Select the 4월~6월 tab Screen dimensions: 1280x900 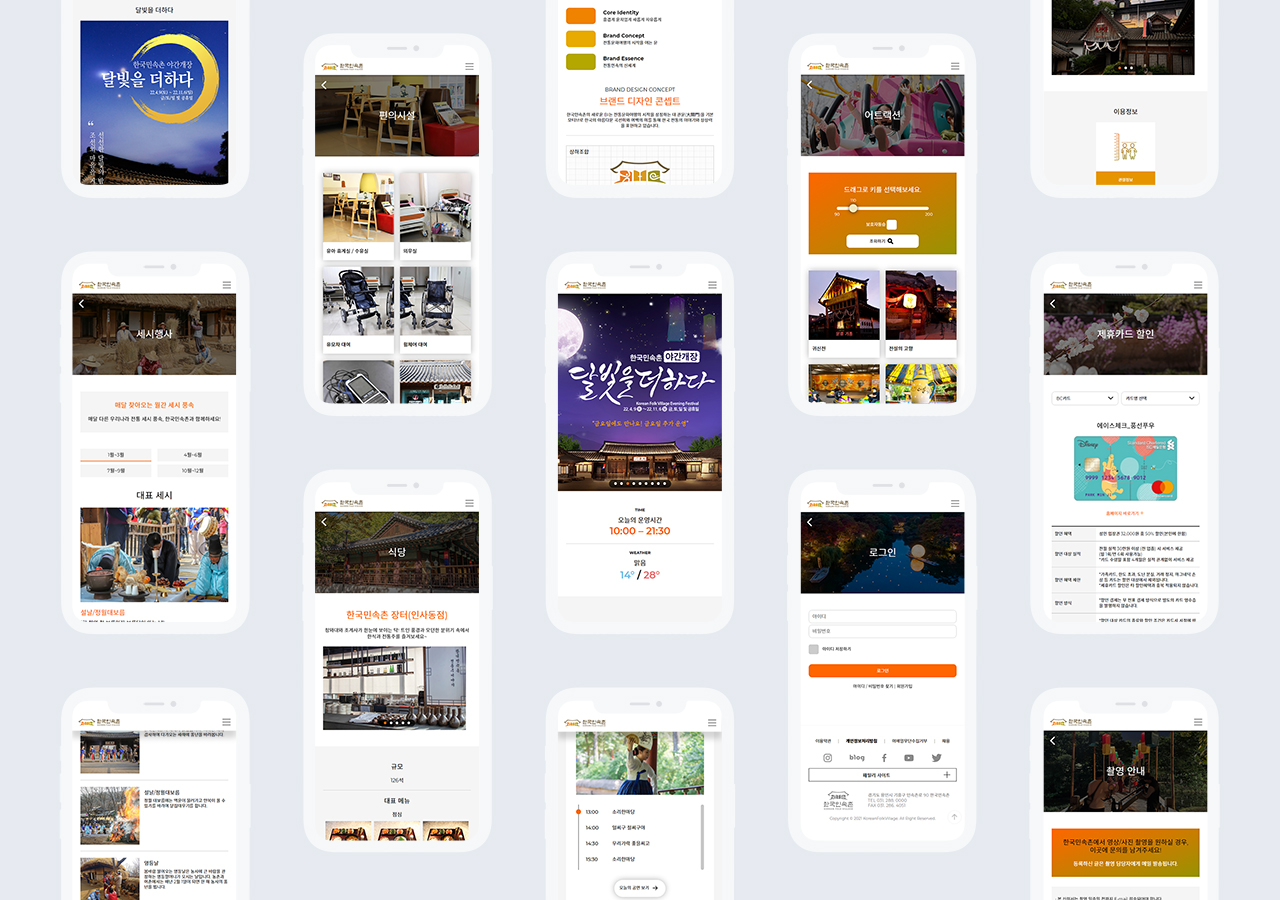pos(193,455)
